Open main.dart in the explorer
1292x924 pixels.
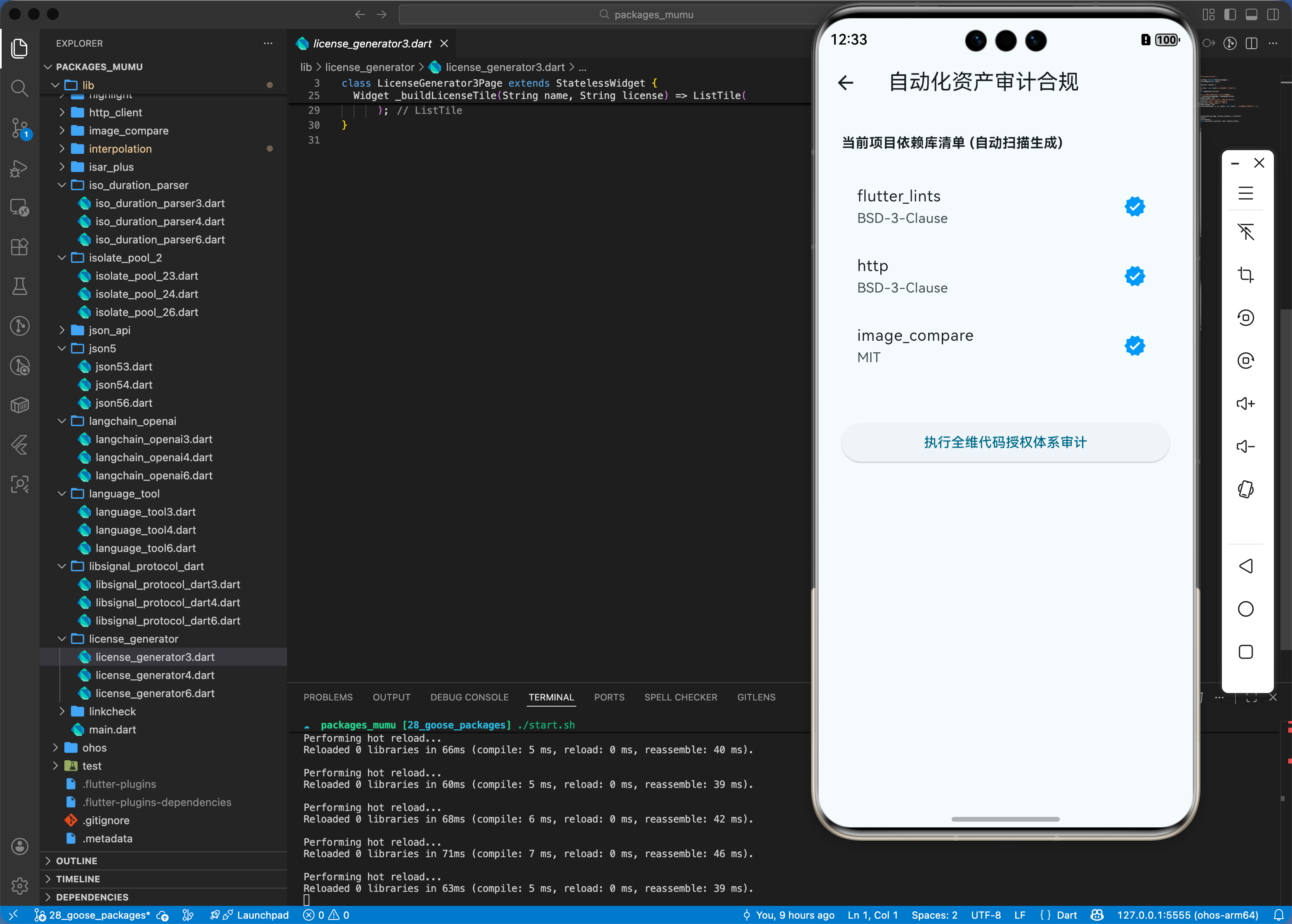click(x=112, y=729)
